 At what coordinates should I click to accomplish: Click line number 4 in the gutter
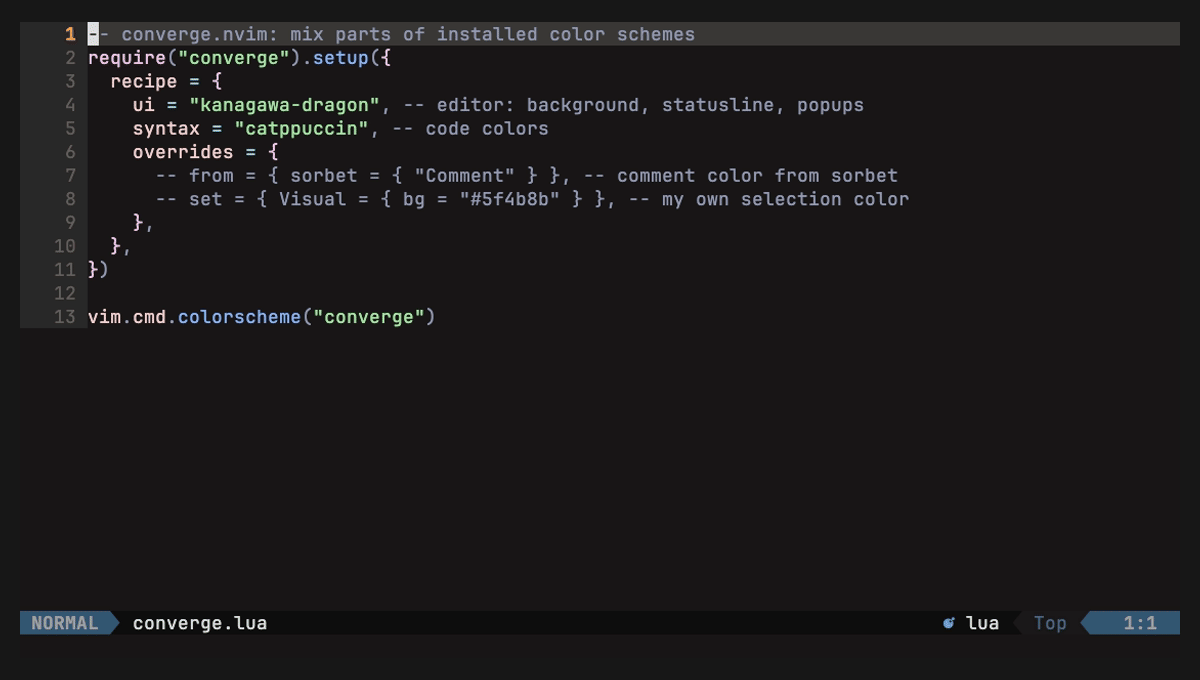pos(70,105)
